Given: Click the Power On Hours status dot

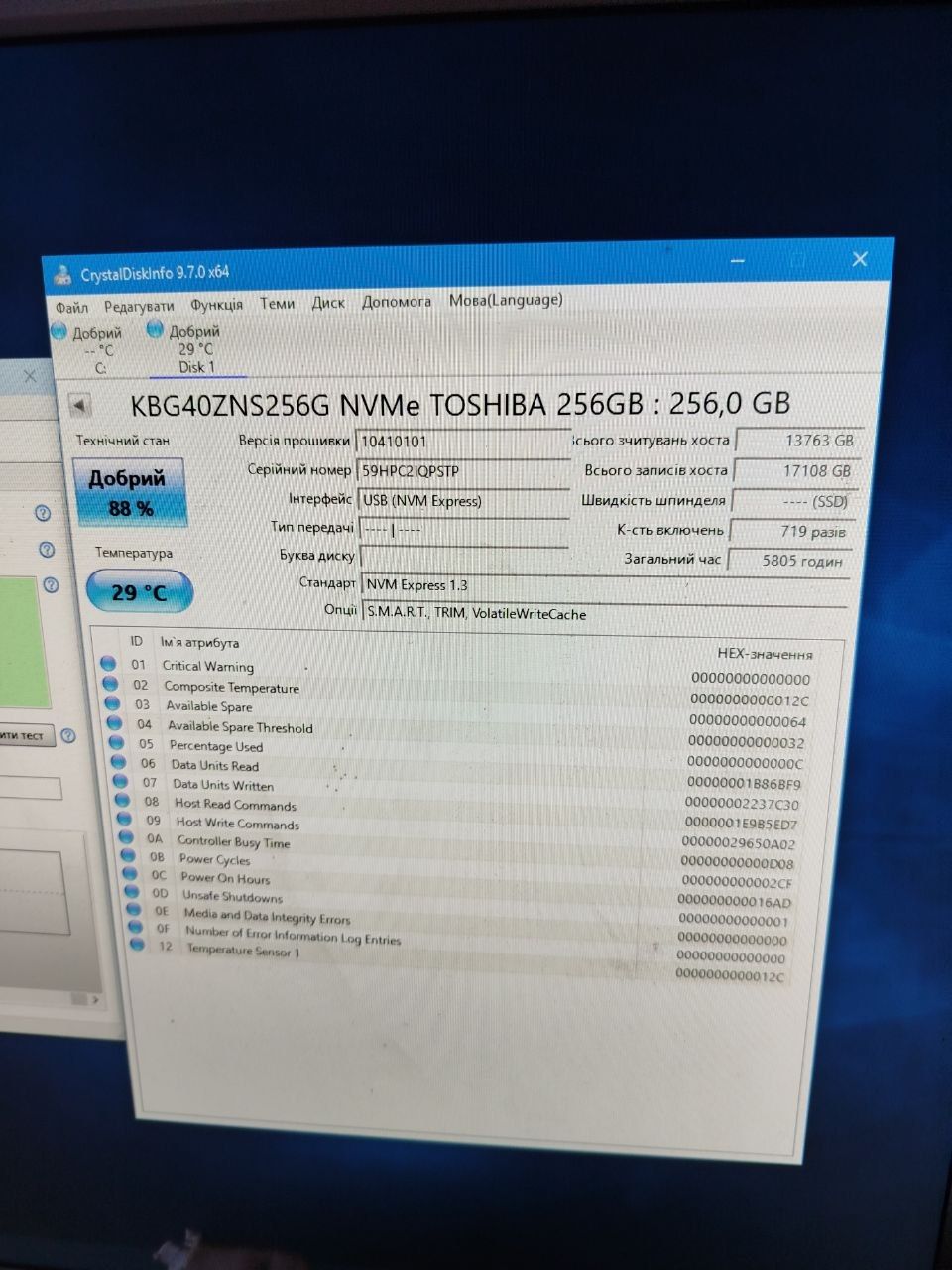Looking at the screenshot, I should 130,874.
